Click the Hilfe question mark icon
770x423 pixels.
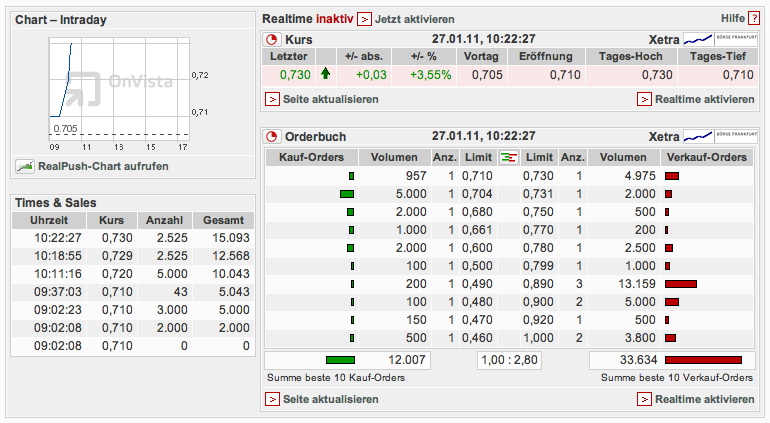click(753, 19)
